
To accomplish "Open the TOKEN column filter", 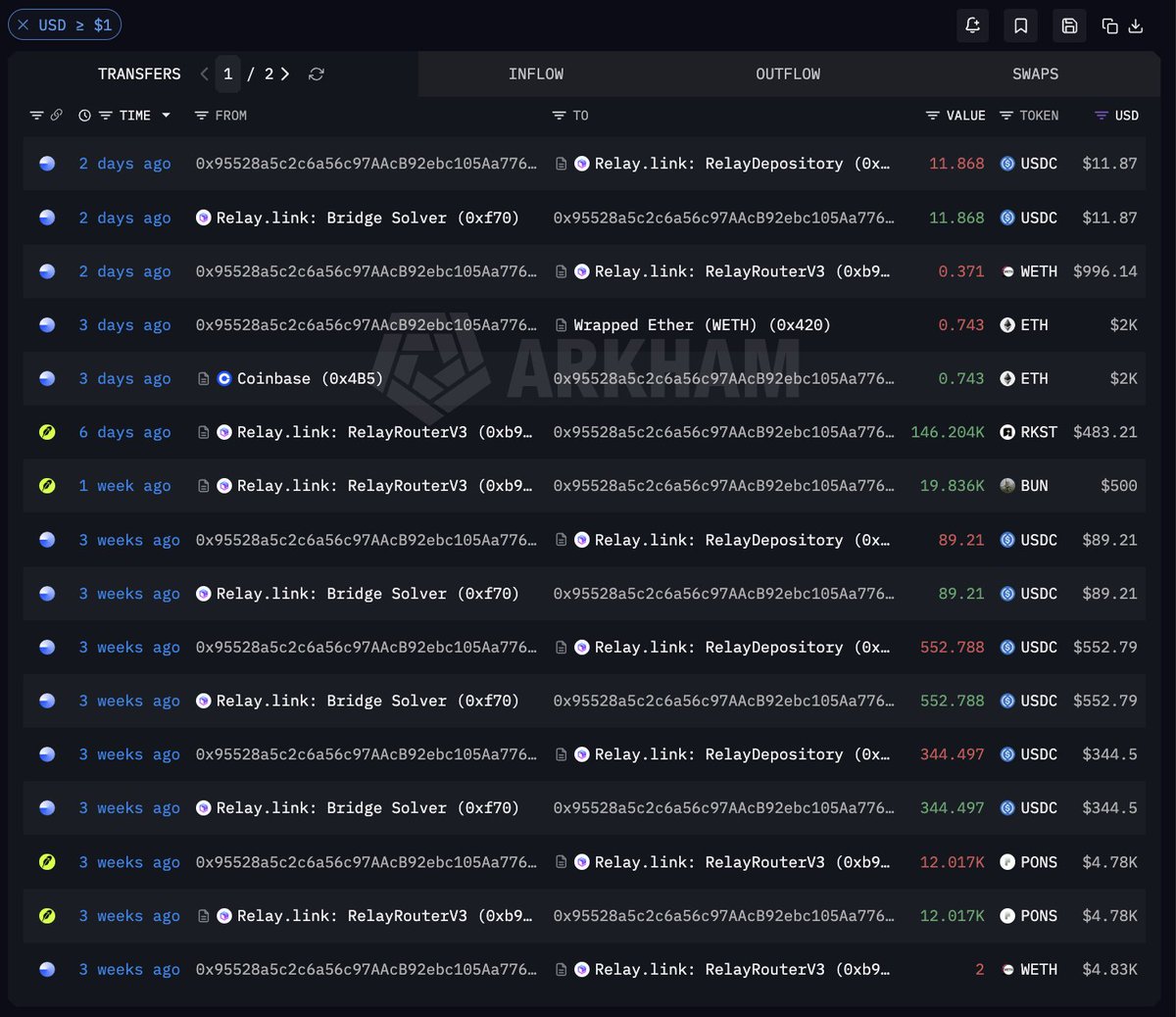I will (x=1006, y=116).
